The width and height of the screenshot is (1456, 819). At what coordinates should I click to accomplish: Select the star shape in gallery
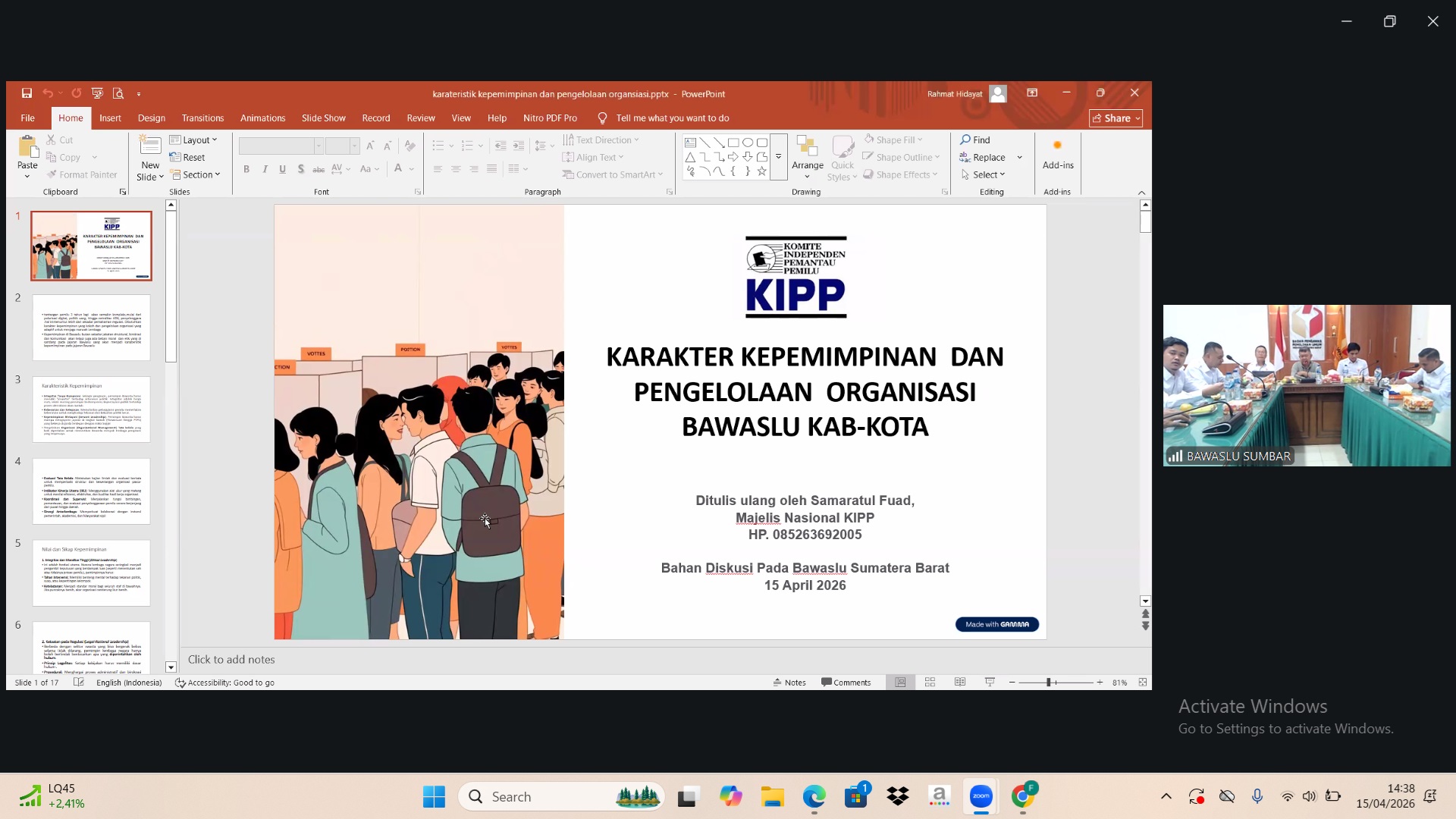762,171
